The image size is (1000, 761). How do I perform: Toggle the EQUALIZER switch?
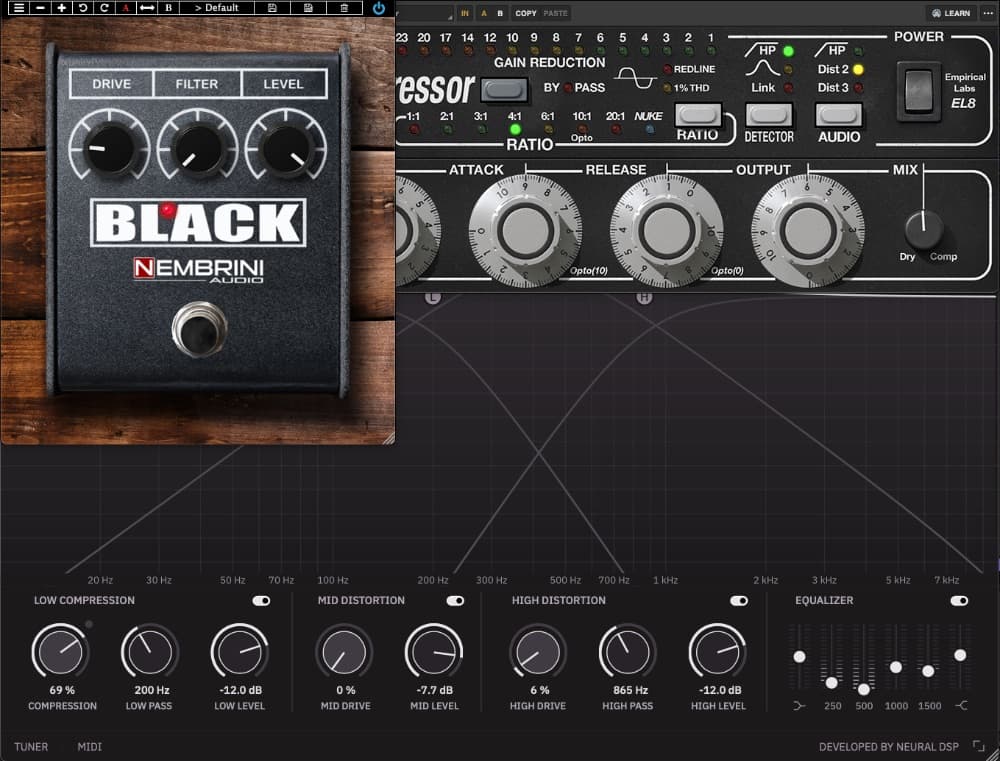[959, 601]
